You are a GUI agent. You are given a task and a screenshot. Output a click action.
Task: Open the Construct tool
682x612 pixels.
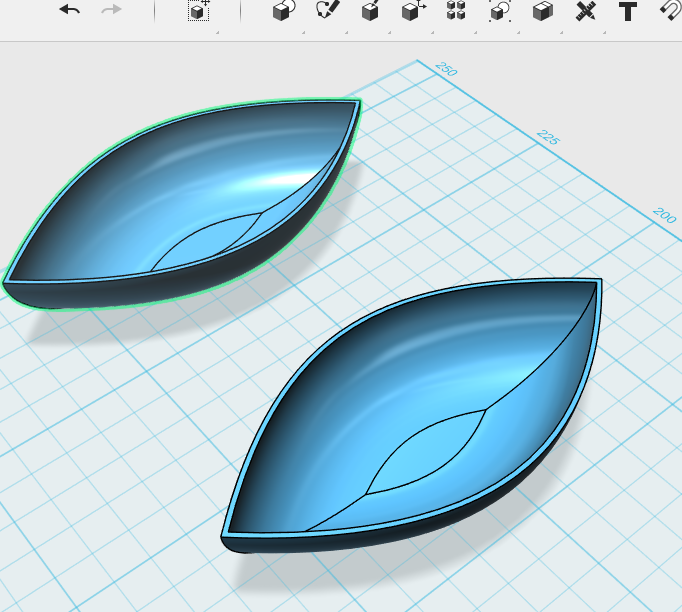click(x=370, y=10)
